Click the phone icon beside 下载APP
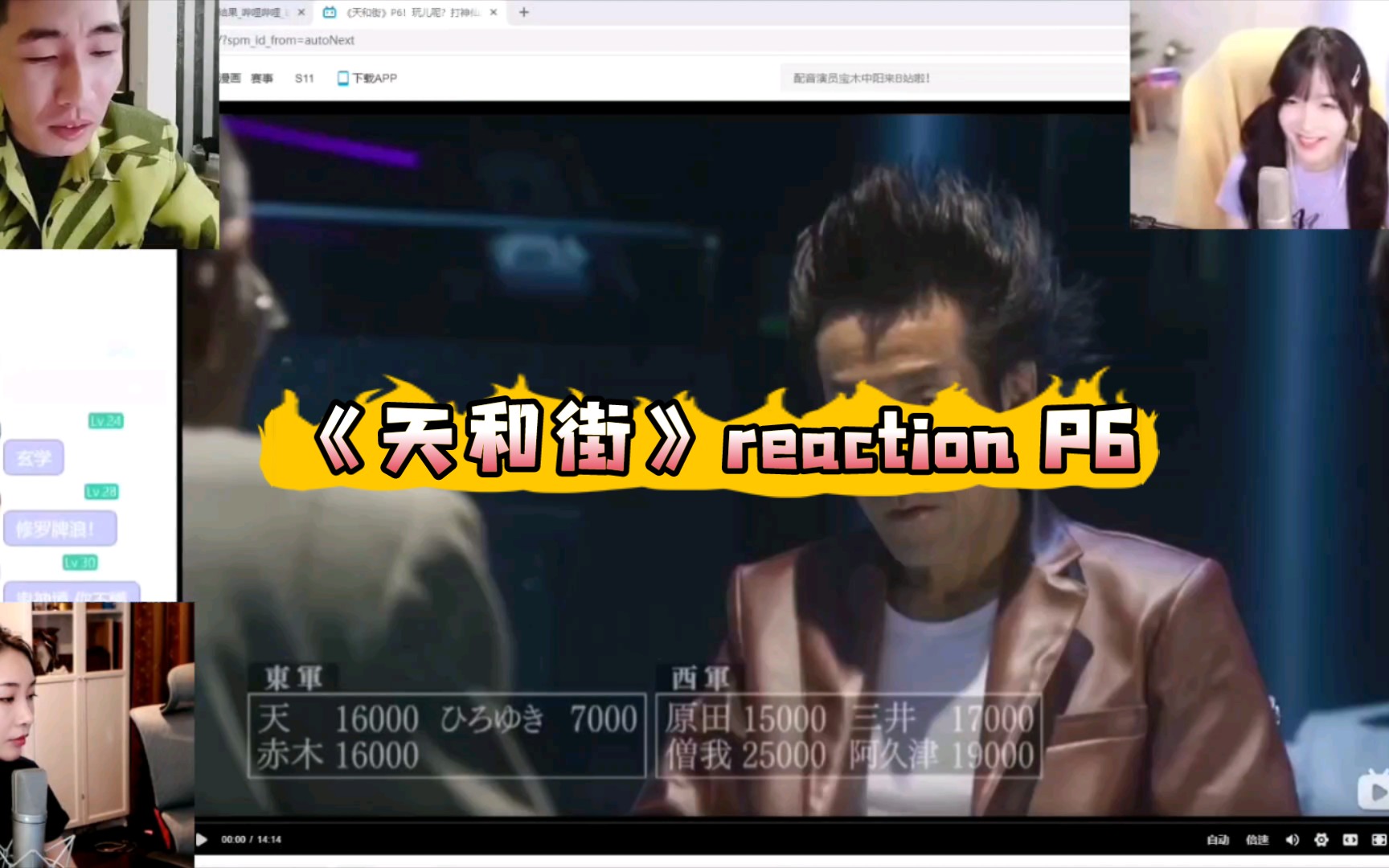Viewport: 1389px width, 868px height. click(x=343, y=78)
